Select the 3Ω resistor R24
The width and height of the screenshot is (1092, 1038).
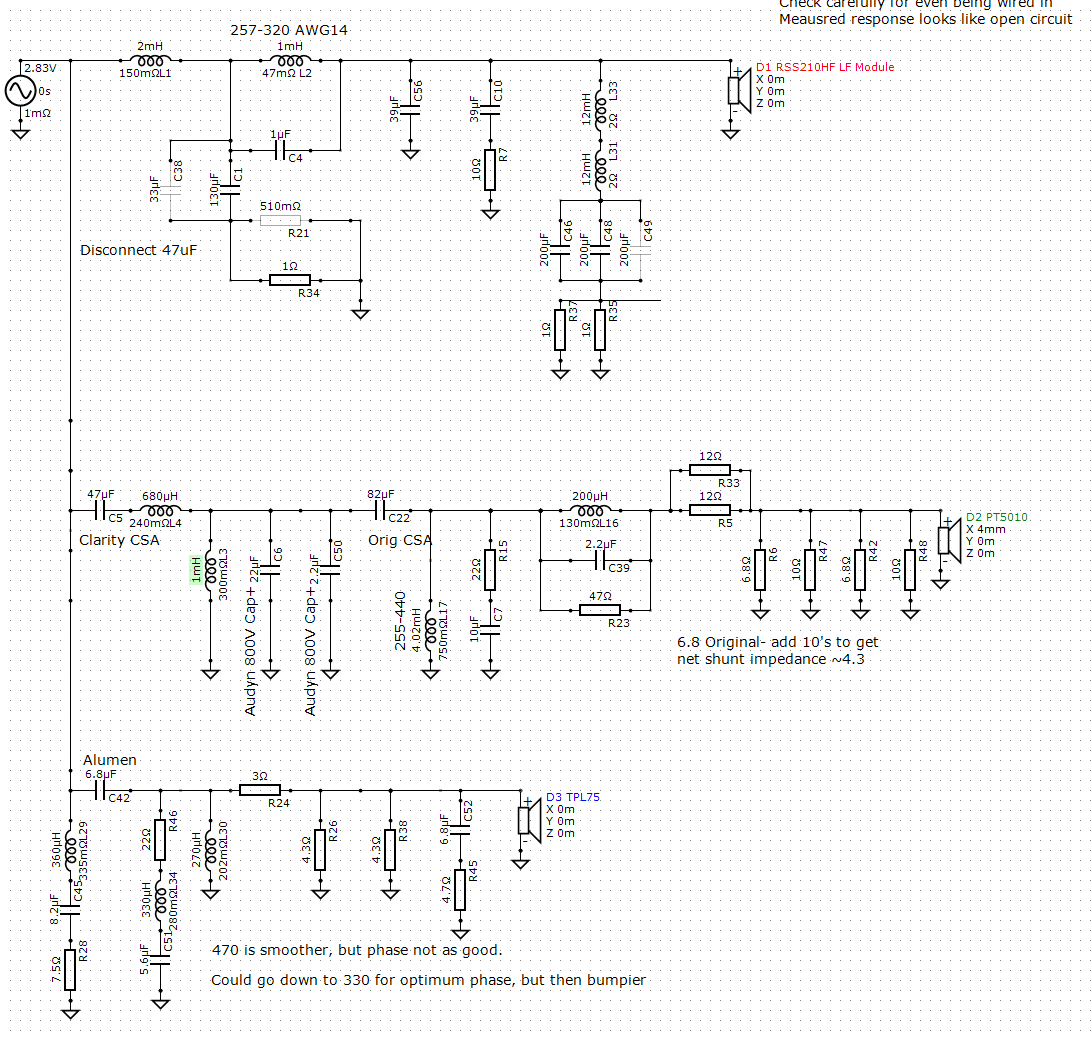coord(260,790)
